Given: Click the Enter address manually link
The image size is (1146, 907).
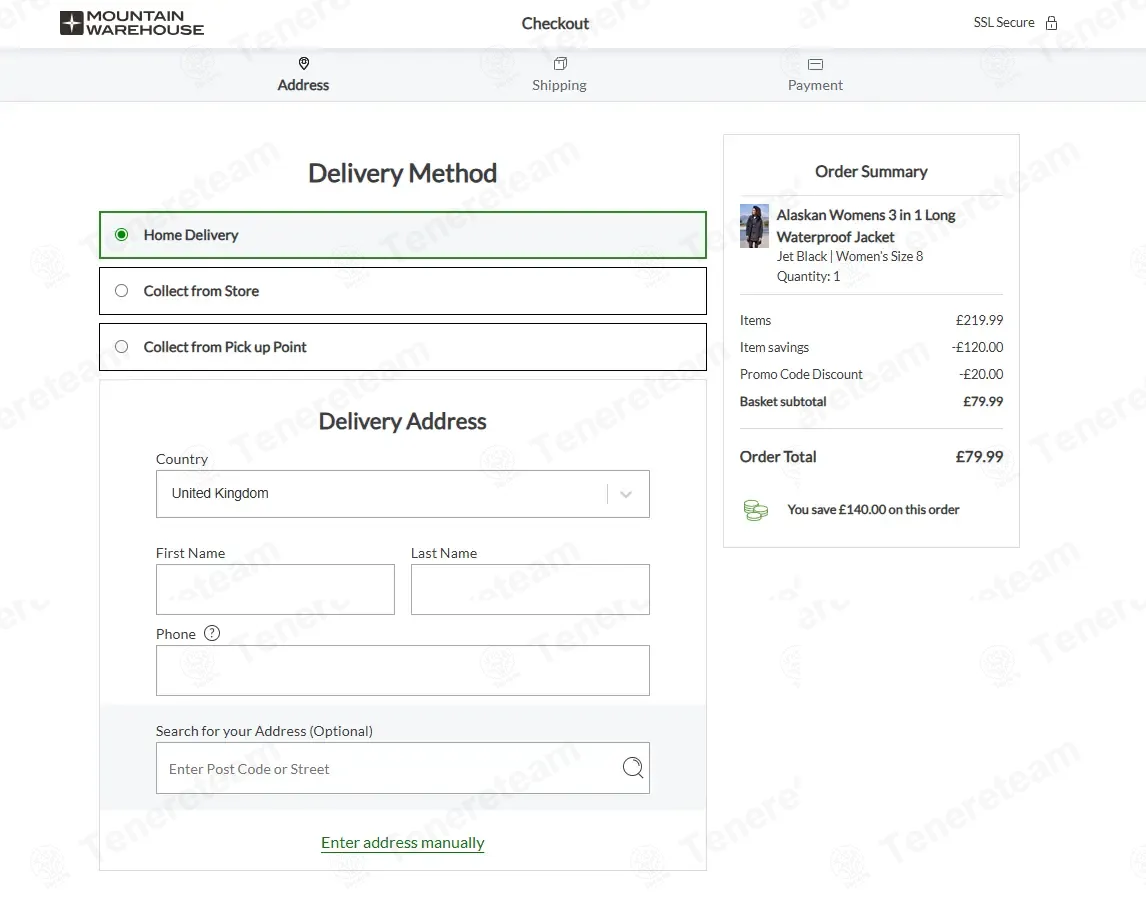Looking at the screenshot, I should coord(402,843).
